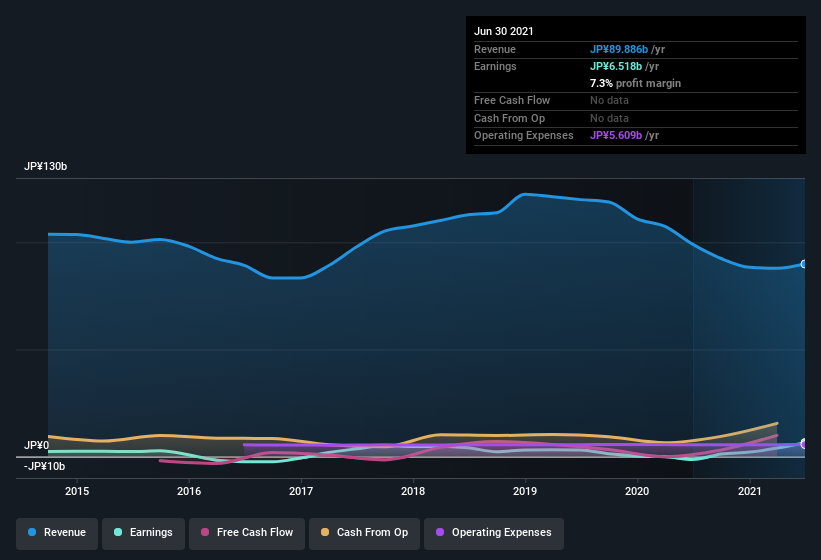Click the JP¥5.609b operating expenses value

616,136
